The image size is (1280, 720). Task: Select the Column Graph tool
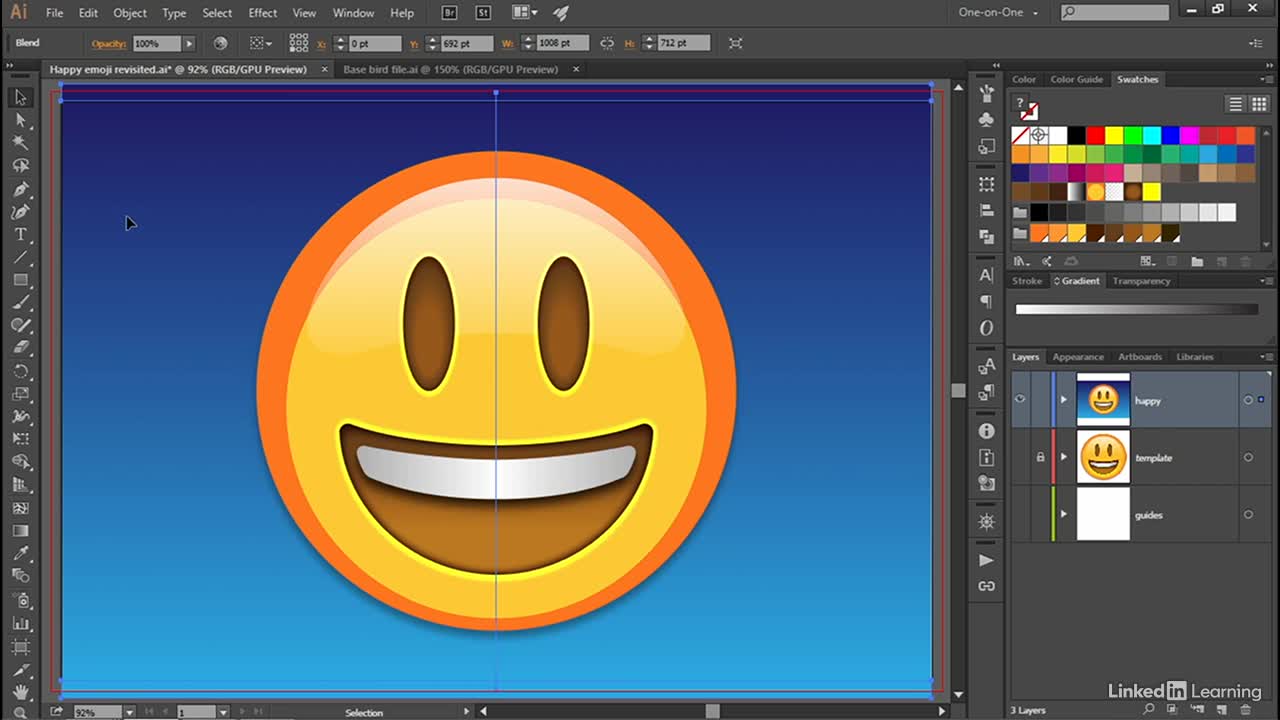tap(20, 623)
